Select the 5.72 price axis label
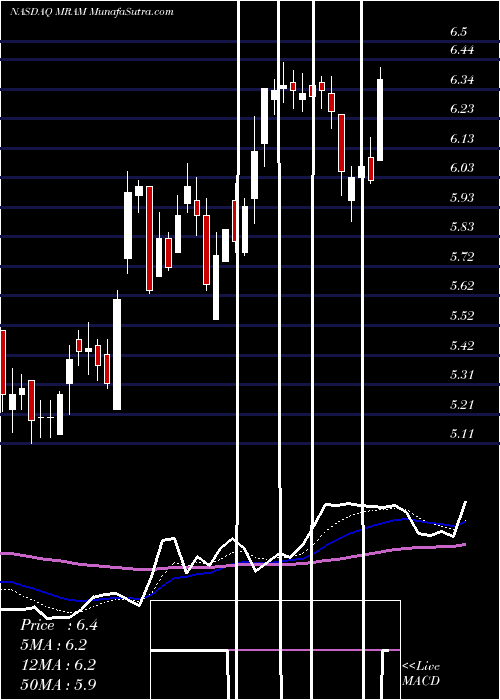The width and height of the screenshot is (500, 700). [462, 257]
